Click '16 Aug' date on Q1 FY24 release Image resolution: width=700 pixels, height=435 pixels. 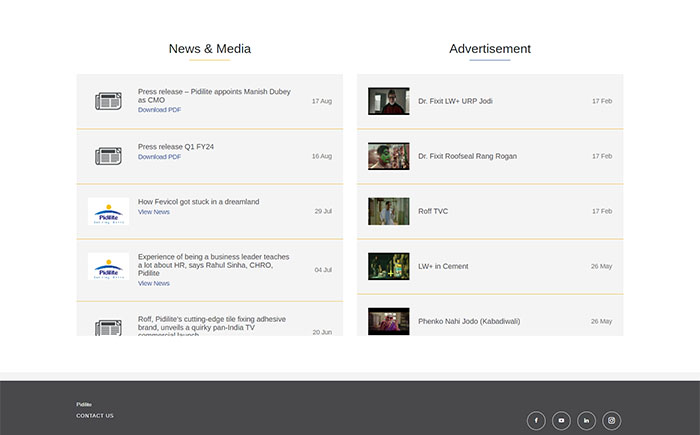point(322,156)
